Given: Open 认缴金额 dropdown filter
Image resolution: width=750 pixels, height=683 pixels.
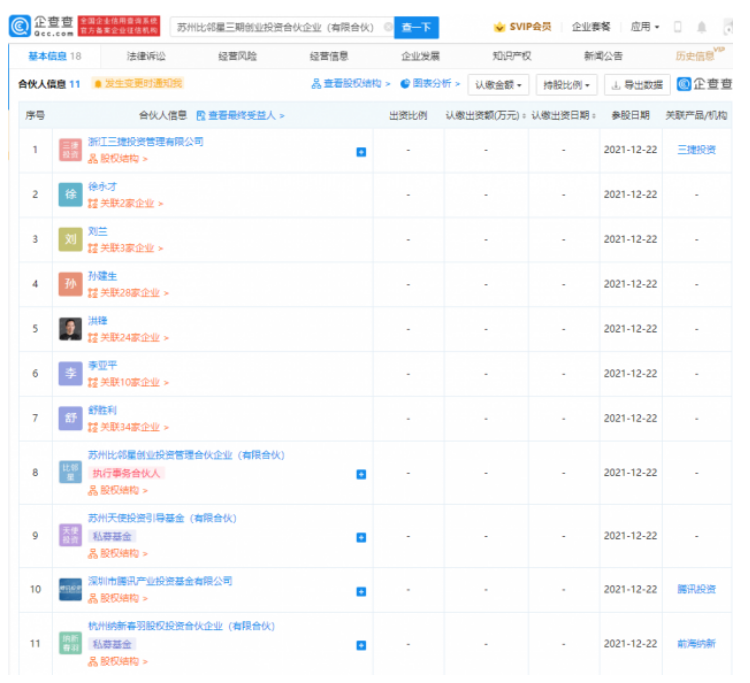Looking at the screenshot, I should coord(498,85).
